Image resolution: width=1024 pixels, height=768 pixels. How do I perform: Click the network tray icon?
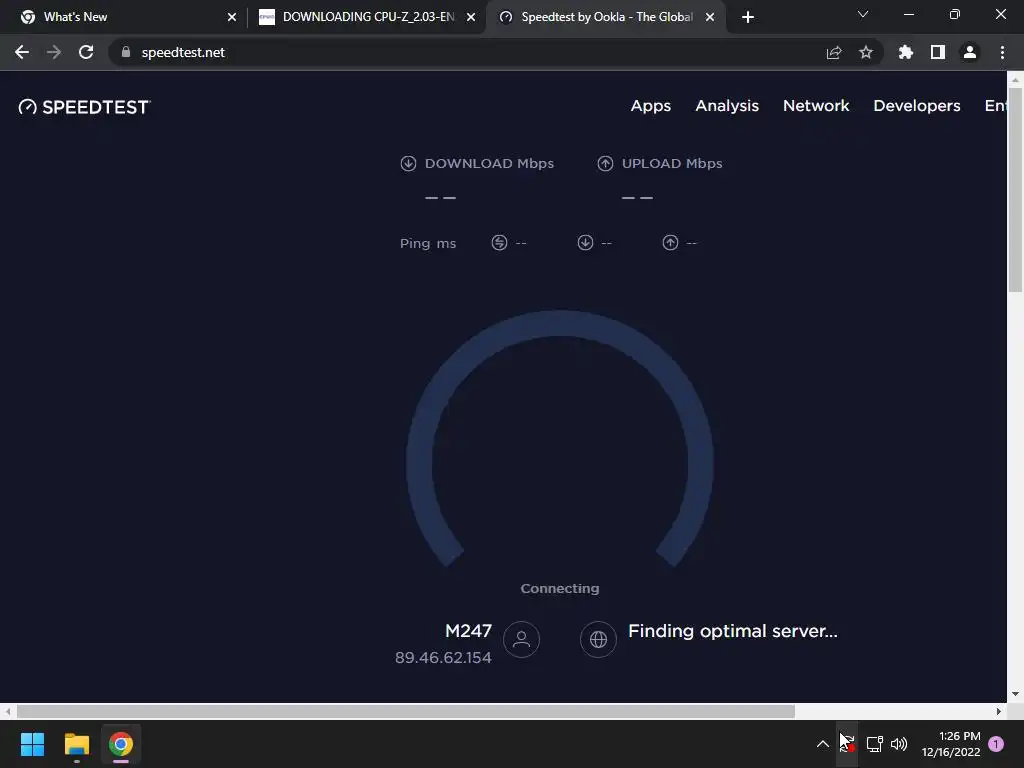click(x=874, y=744)
